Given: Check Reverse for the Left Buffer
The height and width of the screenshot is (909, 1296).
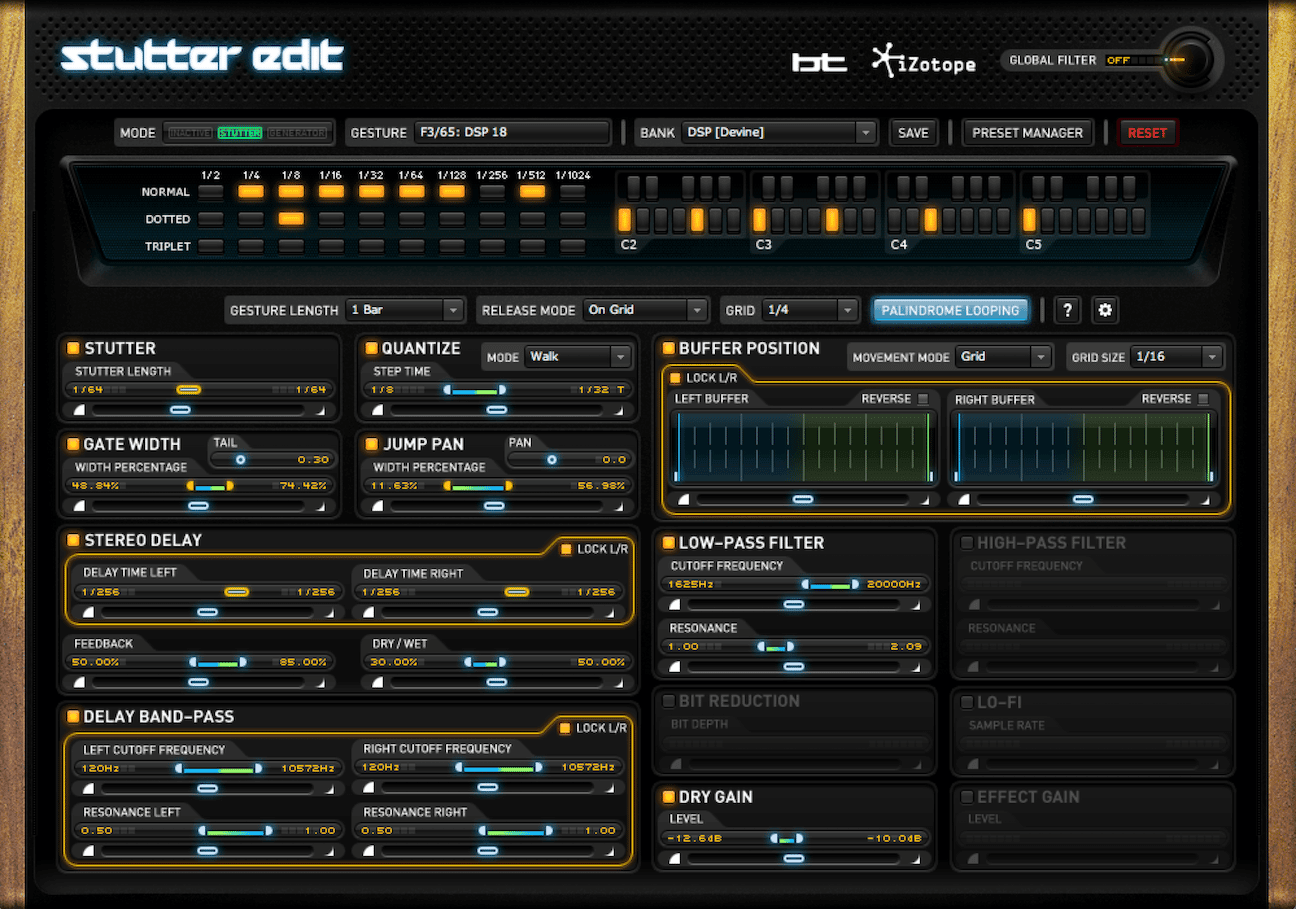Looking at the screenshot, I should point(923,399).
